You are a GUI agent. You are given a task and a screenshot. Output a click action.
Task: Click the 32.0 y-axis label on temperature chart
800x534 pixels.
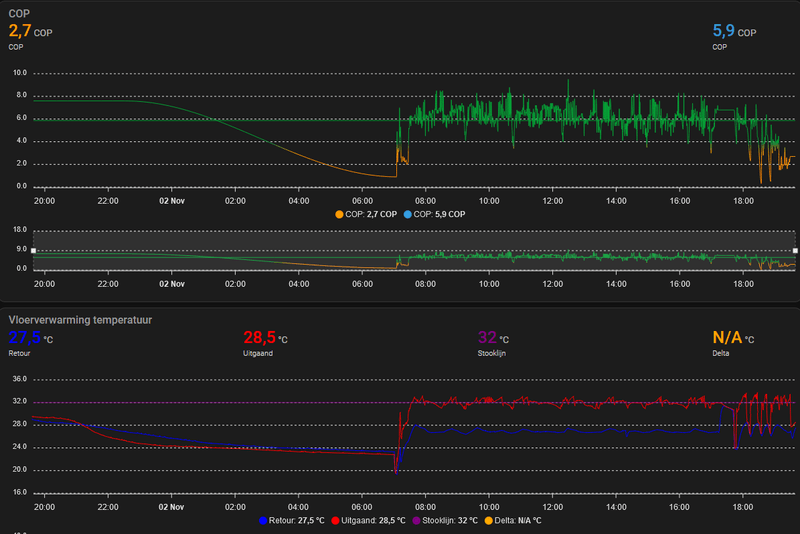pyautogui.click(x=20, y=401)
